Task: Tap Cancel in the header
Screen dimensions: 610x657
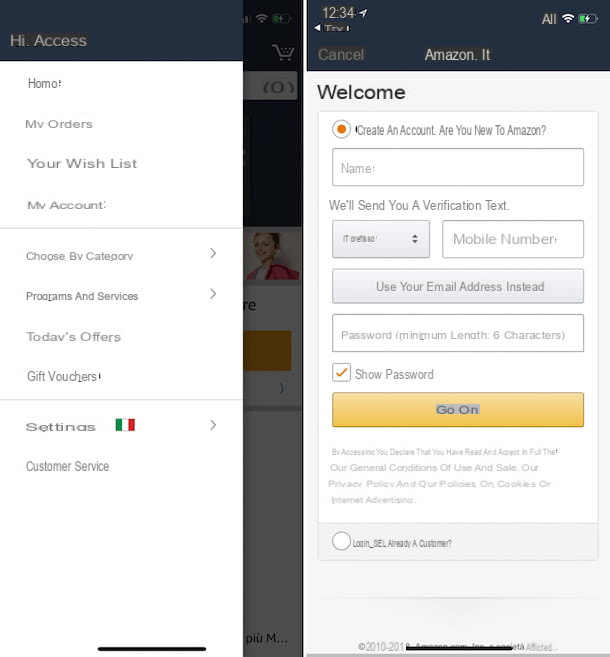Action: (341, 54)
